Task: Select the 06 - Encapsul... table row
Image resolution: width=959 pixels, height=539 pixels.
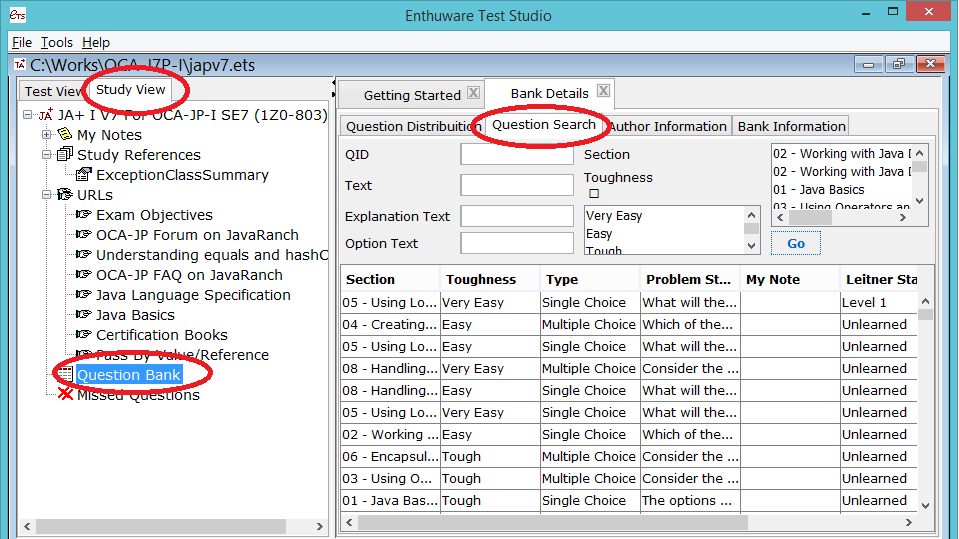Action: (x=629, y=456)
